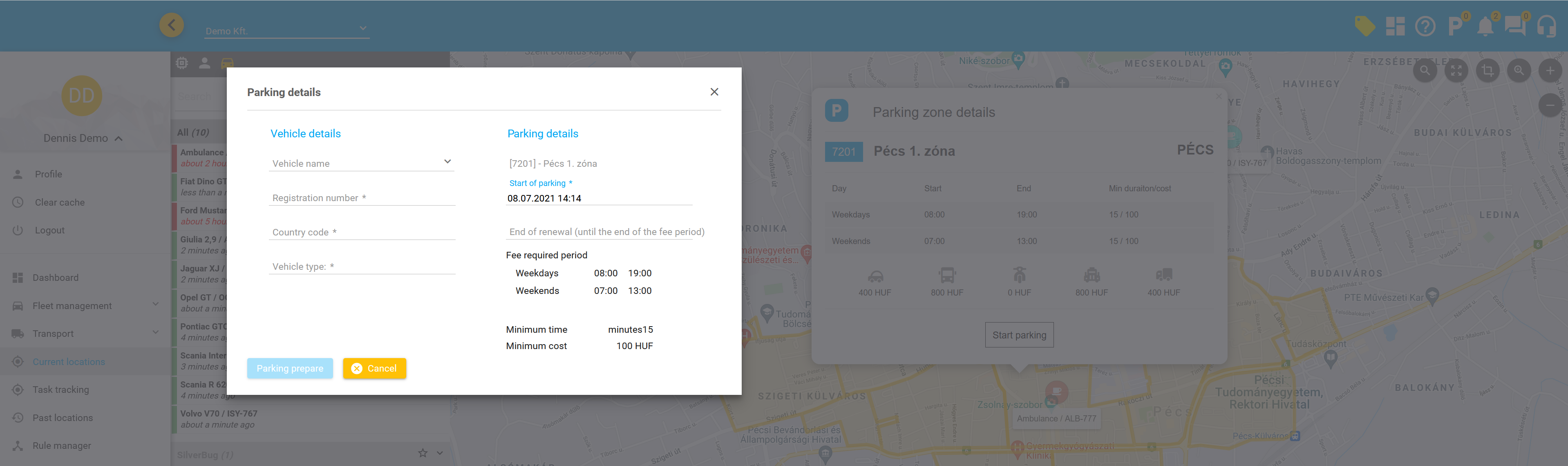The image size is (1568, 466).
Task: Click the map crop selection icon
Action: click(x=1487, y=71)
